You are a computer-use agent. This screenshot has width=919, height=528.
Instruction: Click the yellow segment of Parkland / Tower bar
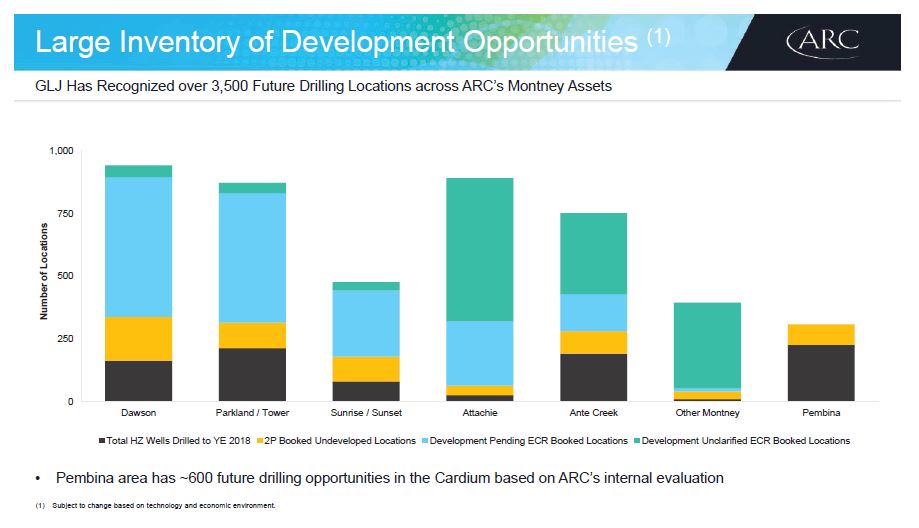[252, 335]
